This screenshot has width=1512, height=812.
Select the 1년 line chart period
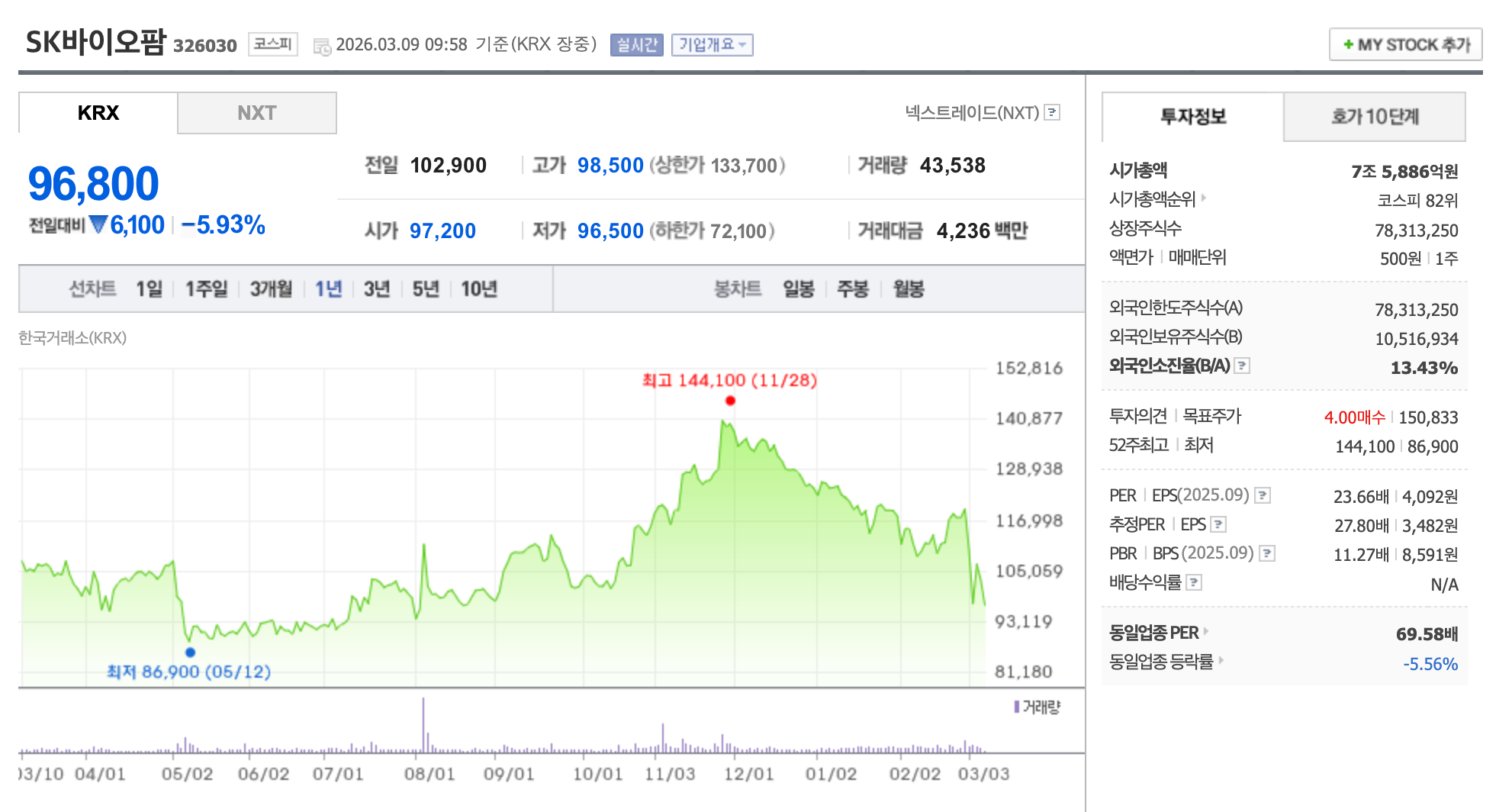329,289
